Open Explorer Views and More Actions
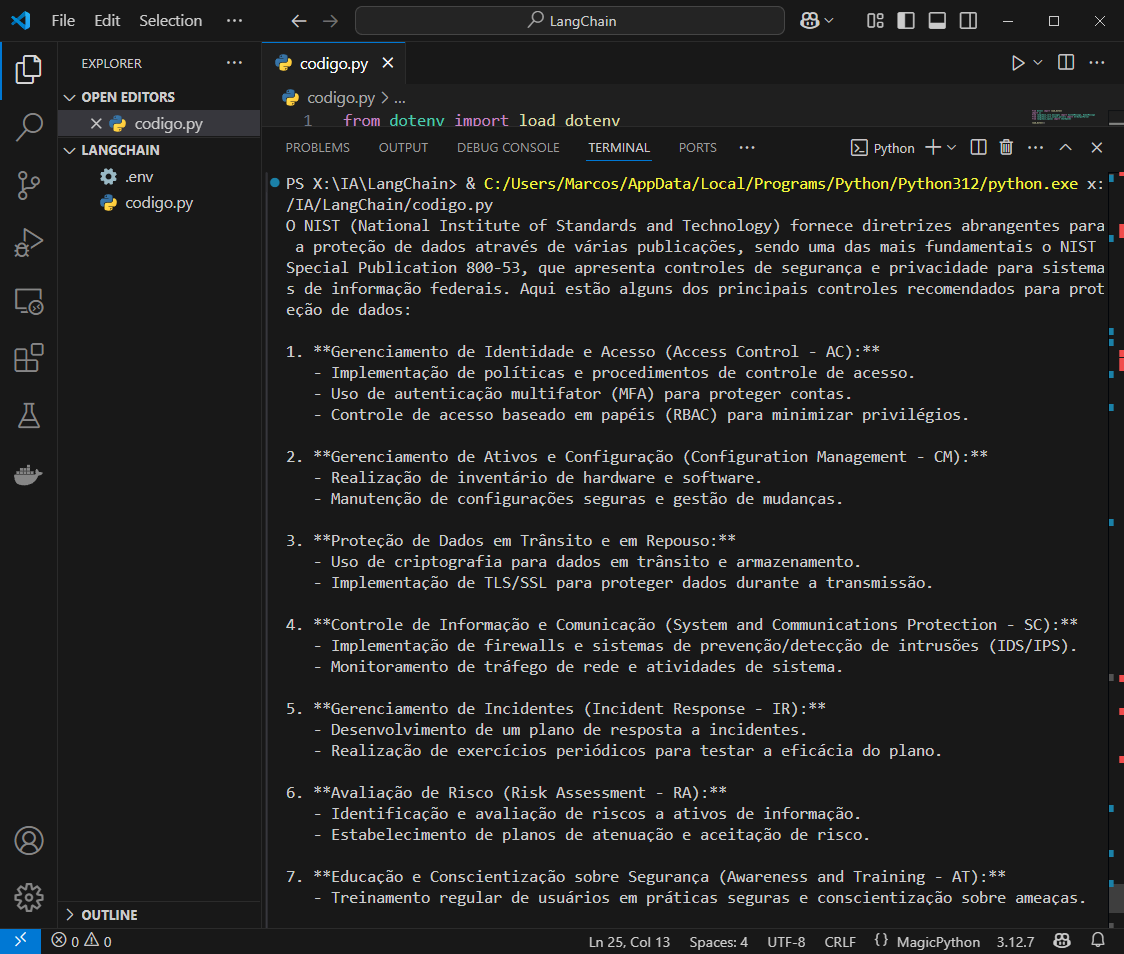Screen dimensions: 1124x954 point(234,63)
